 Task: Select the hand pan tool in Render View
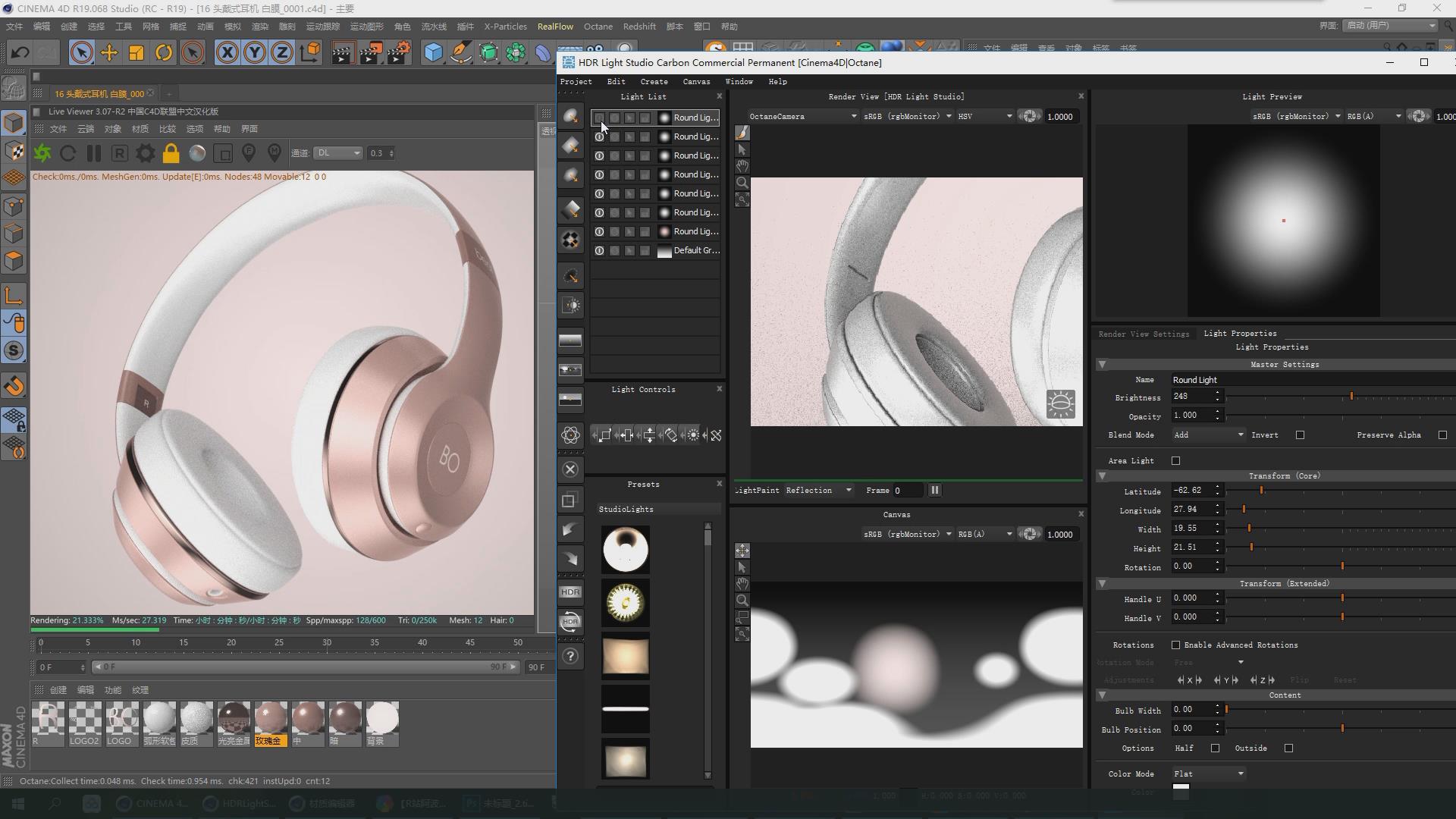742,166
